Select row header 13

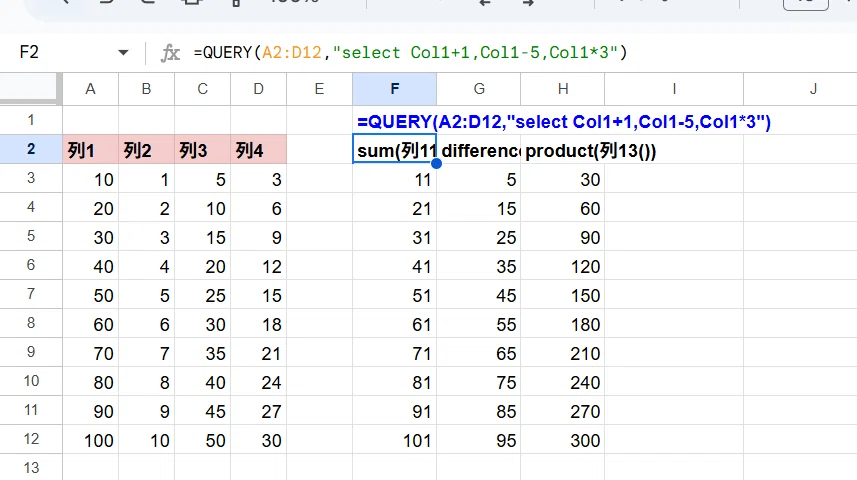tap(31, 467)
